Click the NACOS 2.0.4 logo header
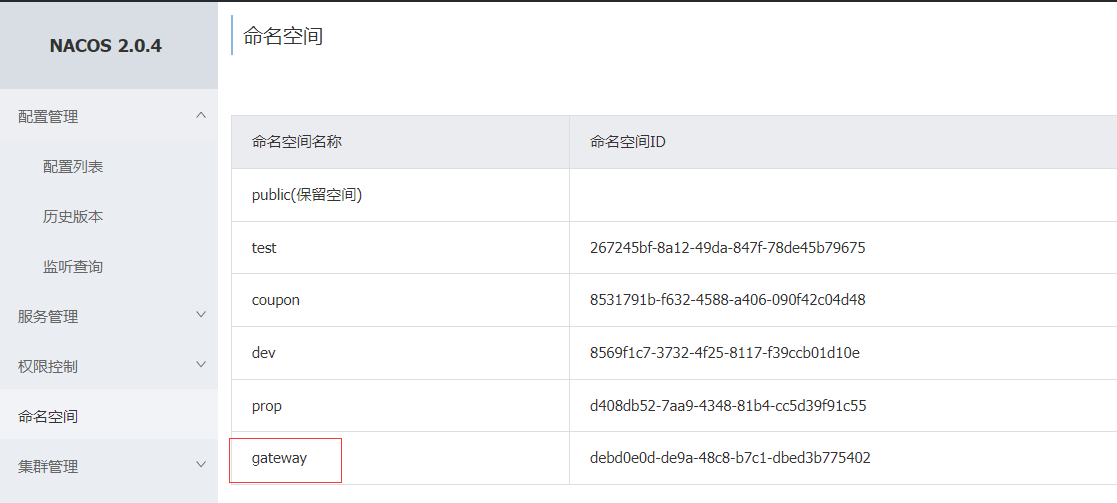Viewport: 1117px width, 503px height. 105,46
